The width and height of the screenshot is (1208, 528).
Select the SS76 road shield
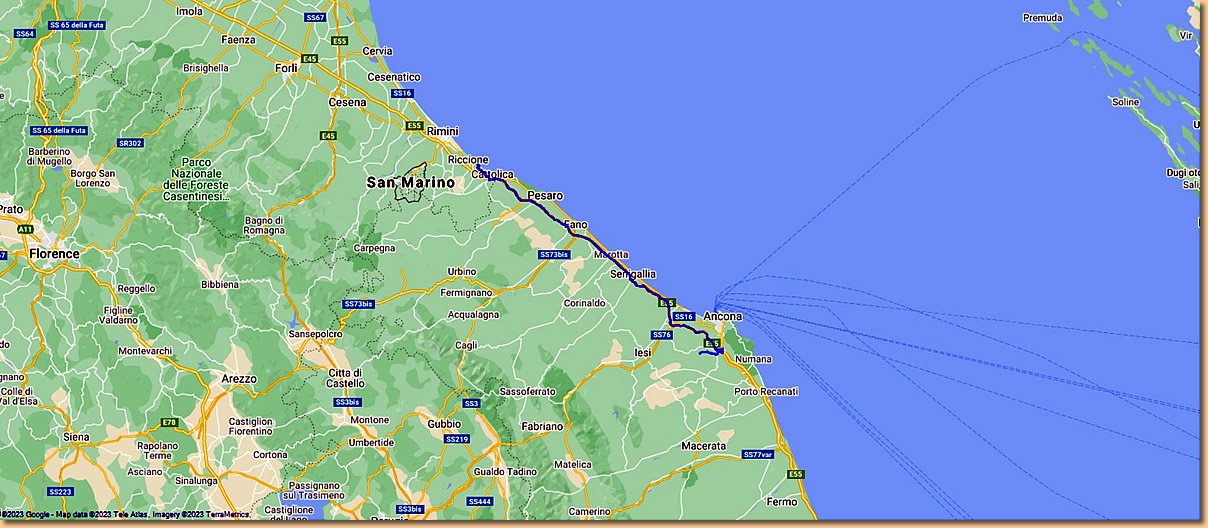(661, 334)
